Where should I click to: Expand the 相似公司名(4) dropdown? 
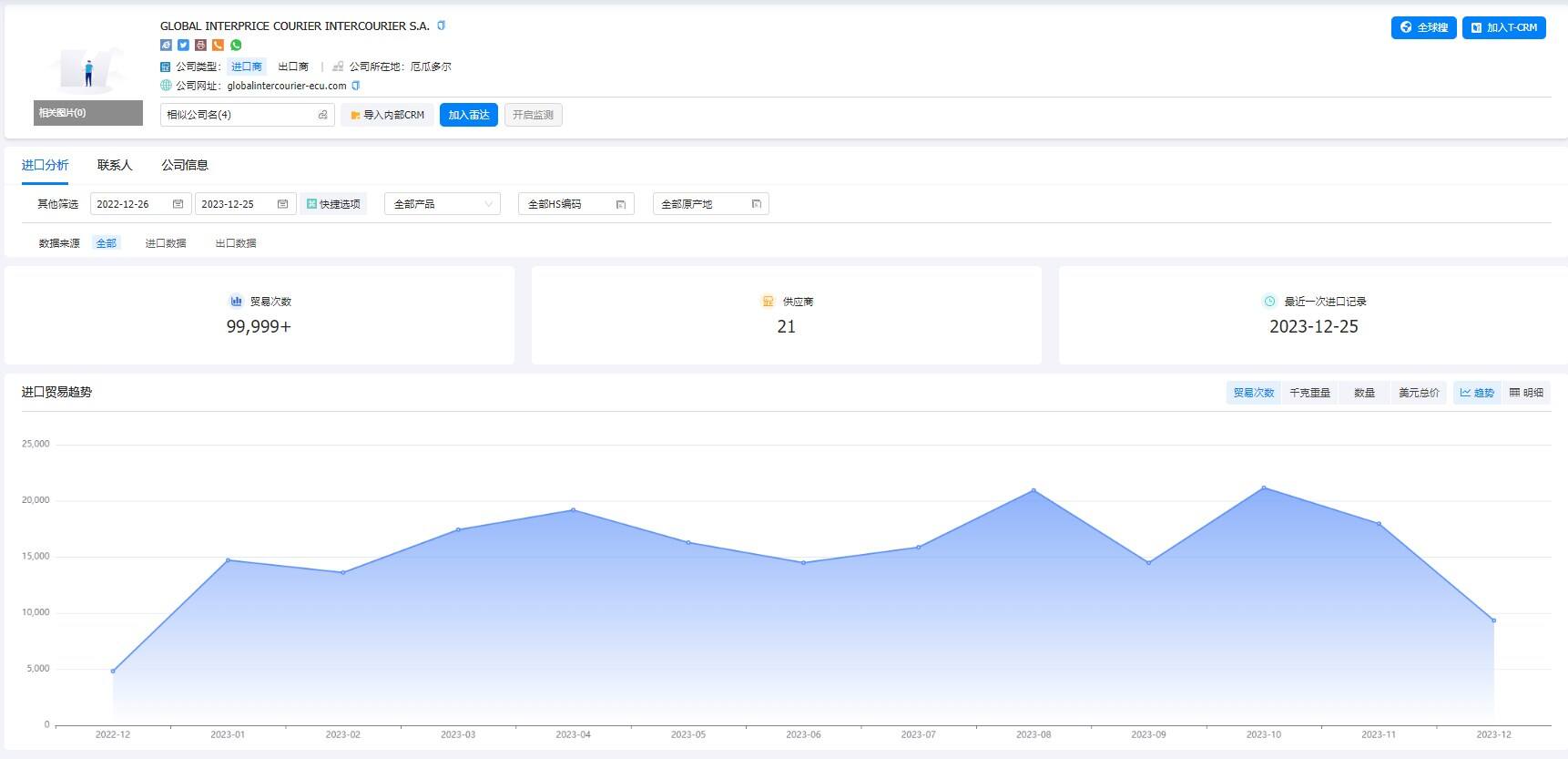(x=248, y=115)
